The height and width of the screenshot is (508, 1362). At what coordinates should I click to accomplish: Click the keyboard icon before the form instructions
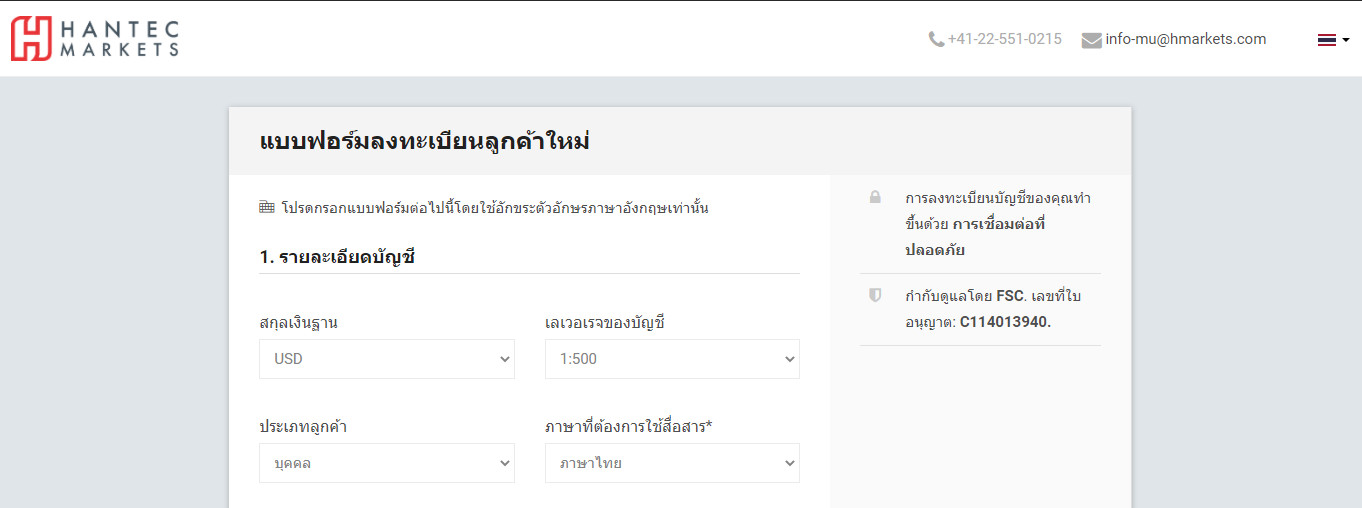click(266, 208)
